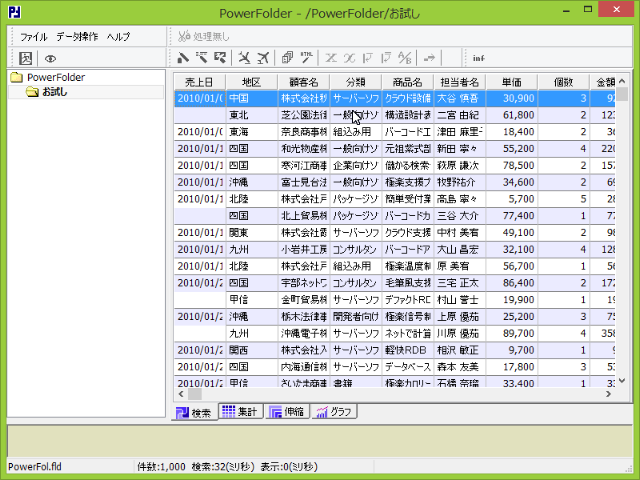Click the second greyed check-arrow icon
Screen dimensions: 640x480
pyautogui.click(x=386, y=58)
